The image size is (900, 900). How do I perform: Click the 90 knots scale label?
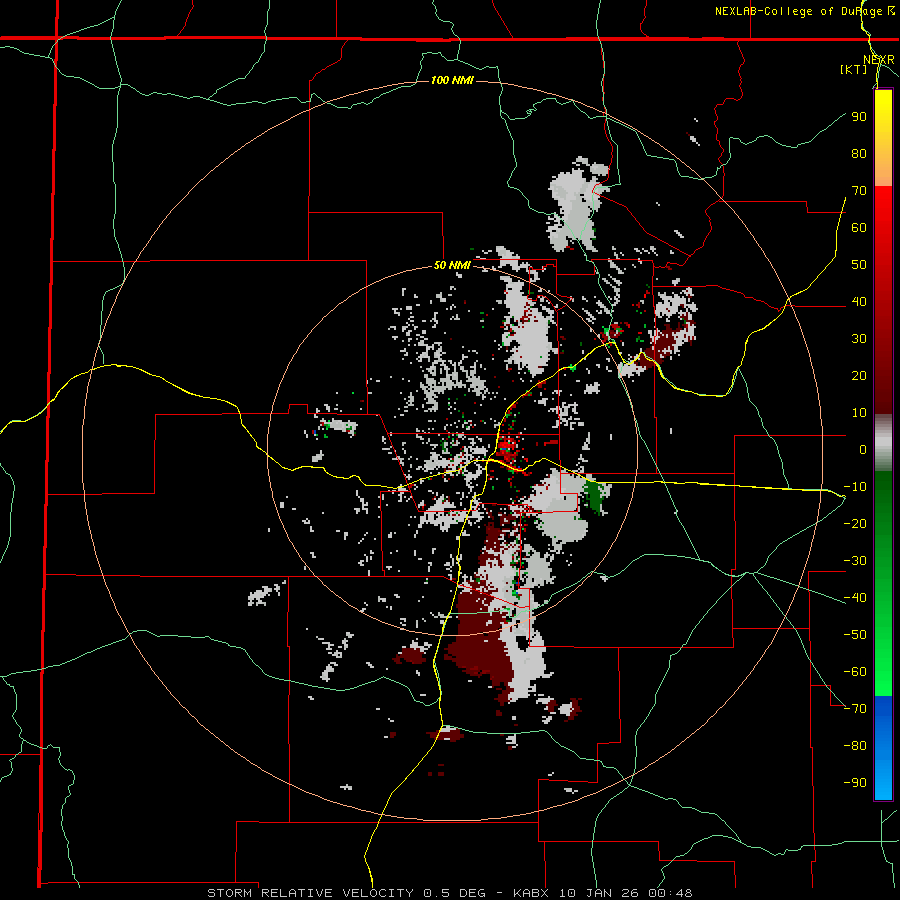[859, 117]
